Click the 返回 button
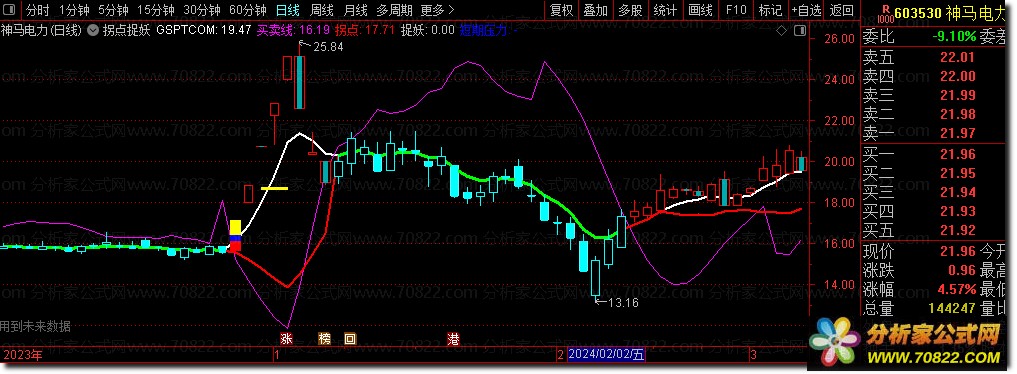1017x374 pixels. point(841,10)
